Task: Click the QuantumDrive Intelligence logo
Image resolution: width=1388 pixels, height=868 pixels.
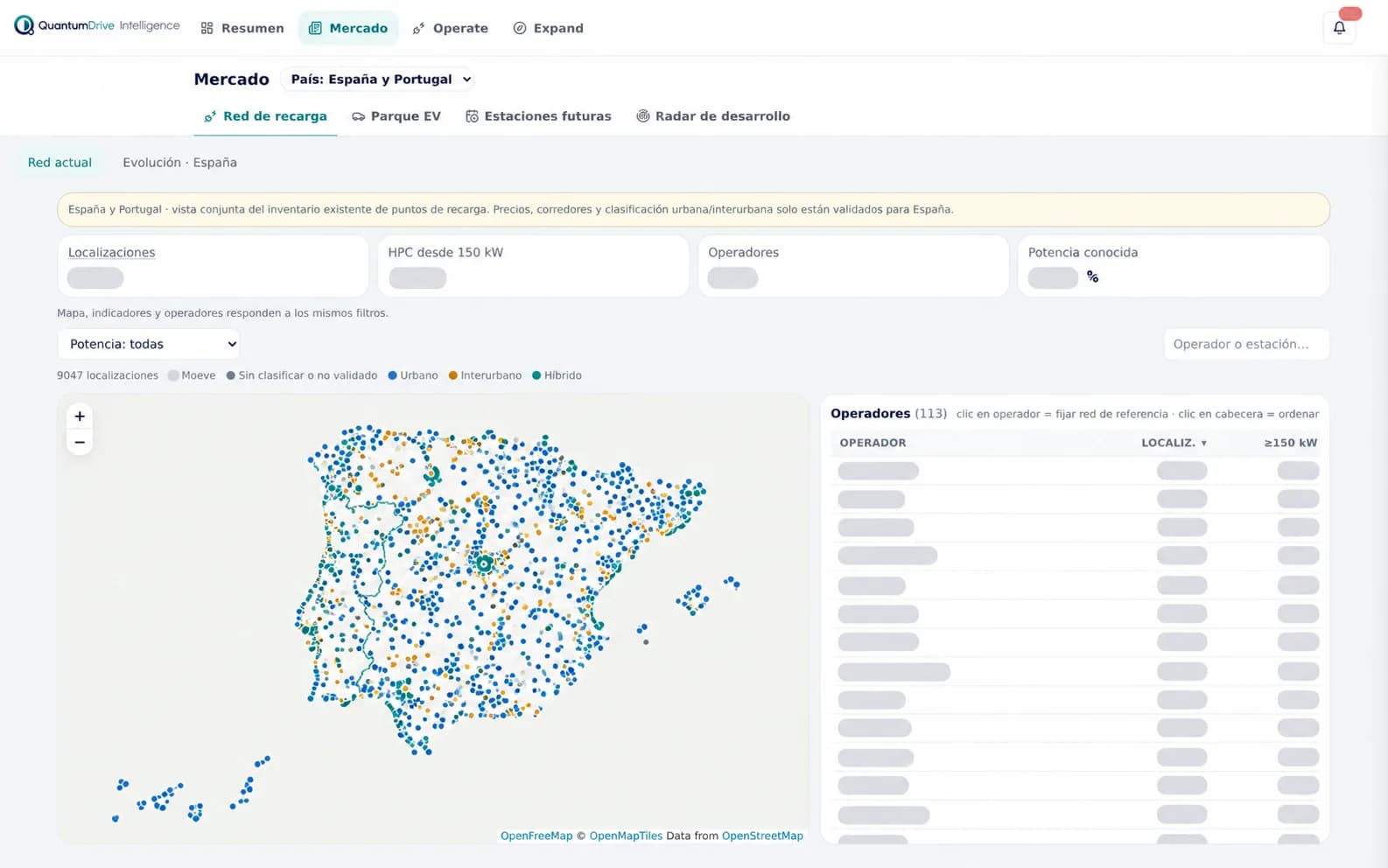Action: coord(97,26)
